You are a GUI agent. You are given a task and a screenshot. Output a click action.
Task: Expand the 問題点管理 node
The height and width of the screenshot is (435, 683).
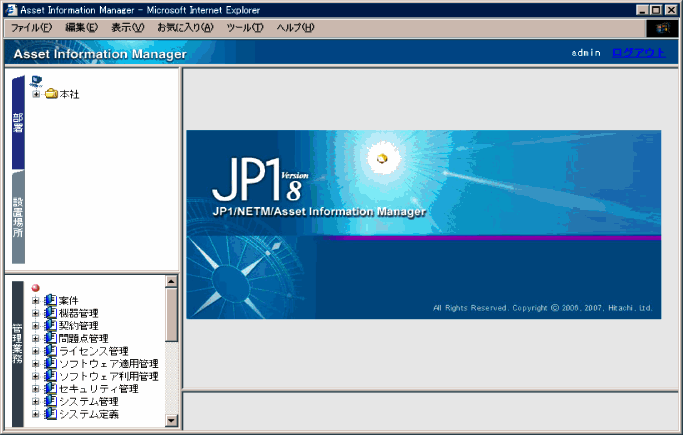click(x=36, y=338)
